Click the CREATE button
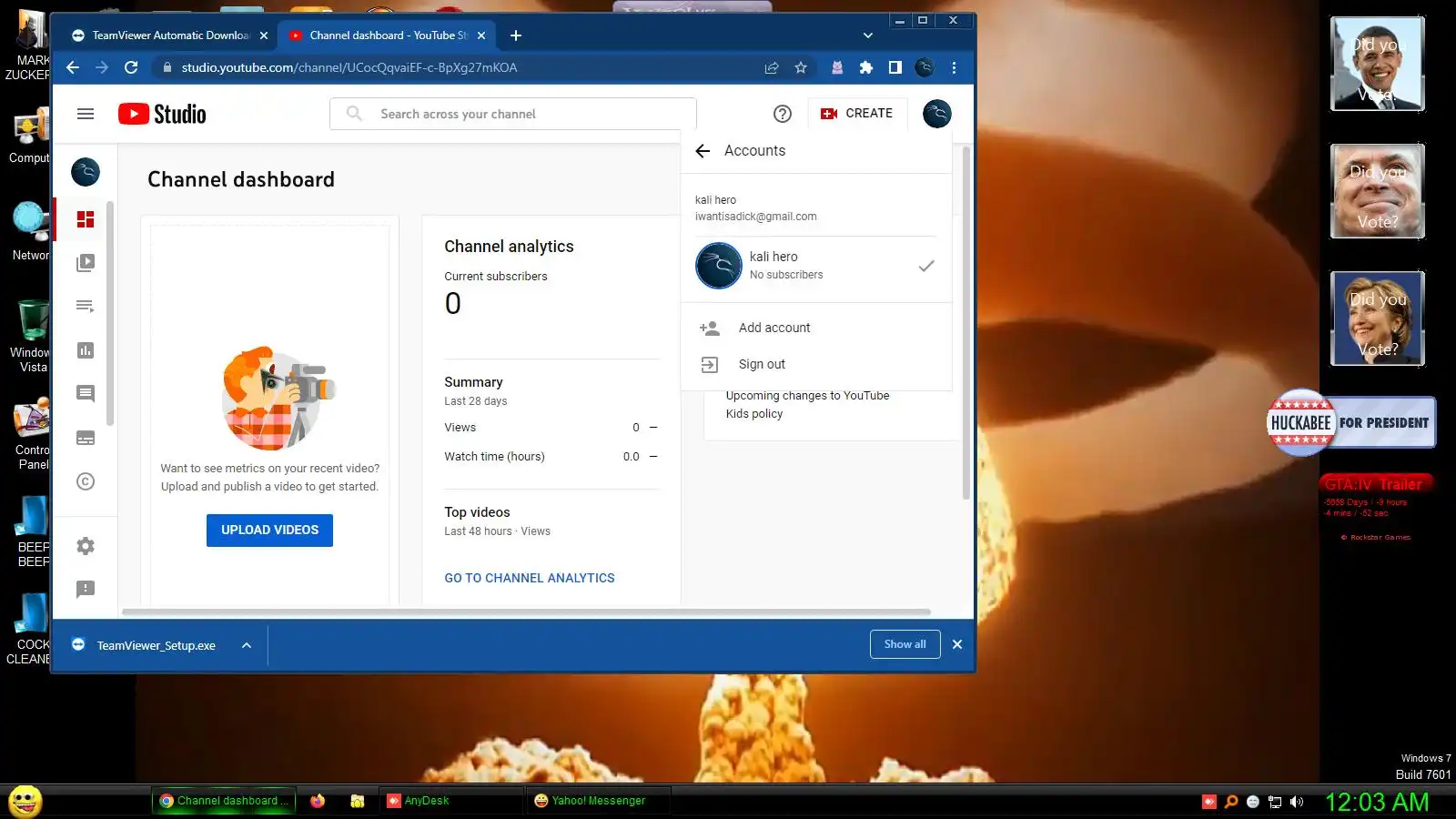The height and width of the screenshot is (819, 1456). point(857,114)
